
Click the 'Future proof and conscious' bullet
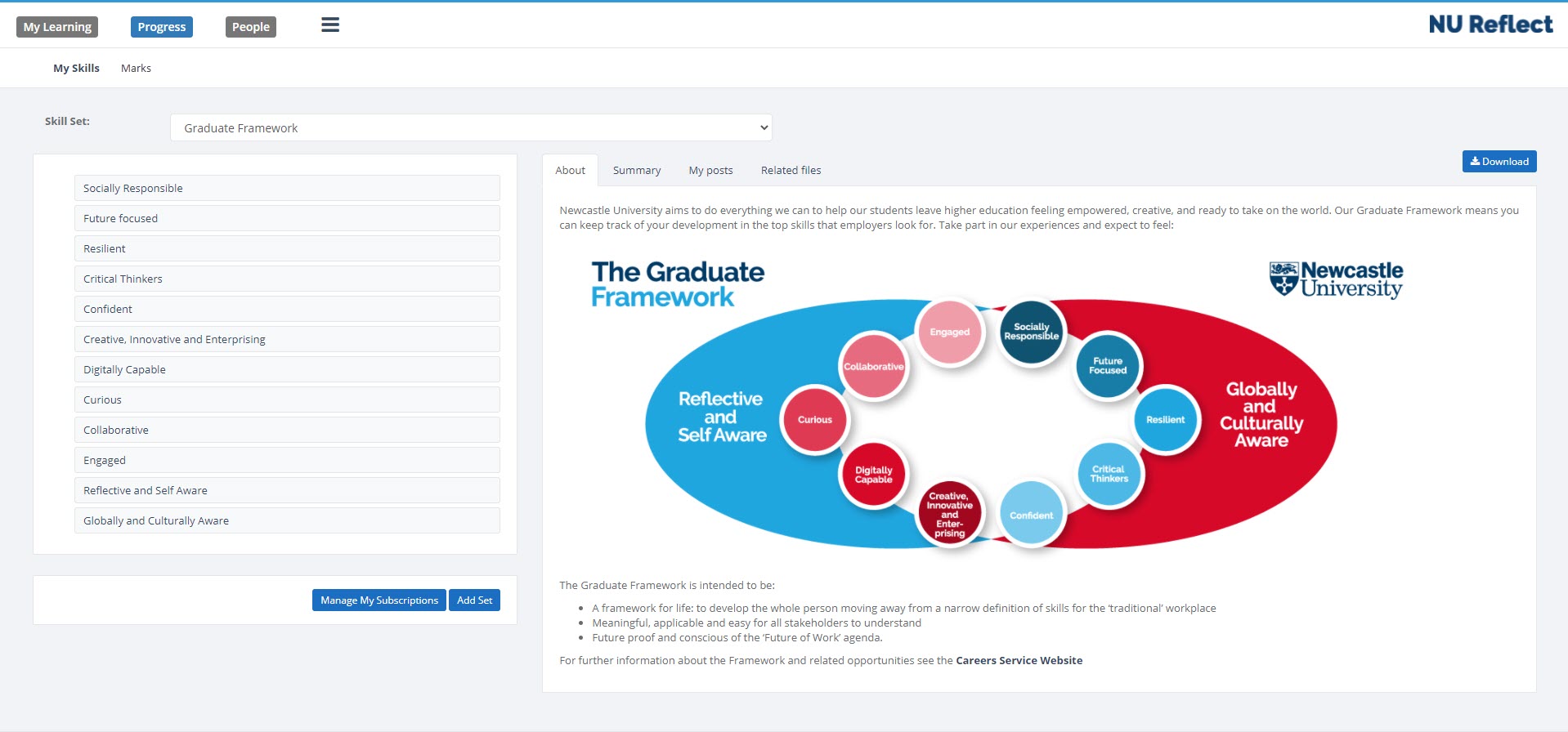pyautogui.click(x=737, y=637)
